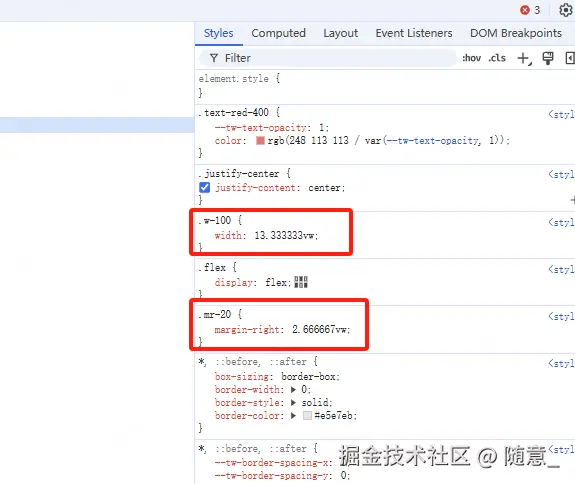The width and height of the screenshot is (575, 484).
Task: Click the border-style value solid
Action: (x=316, y=403)
